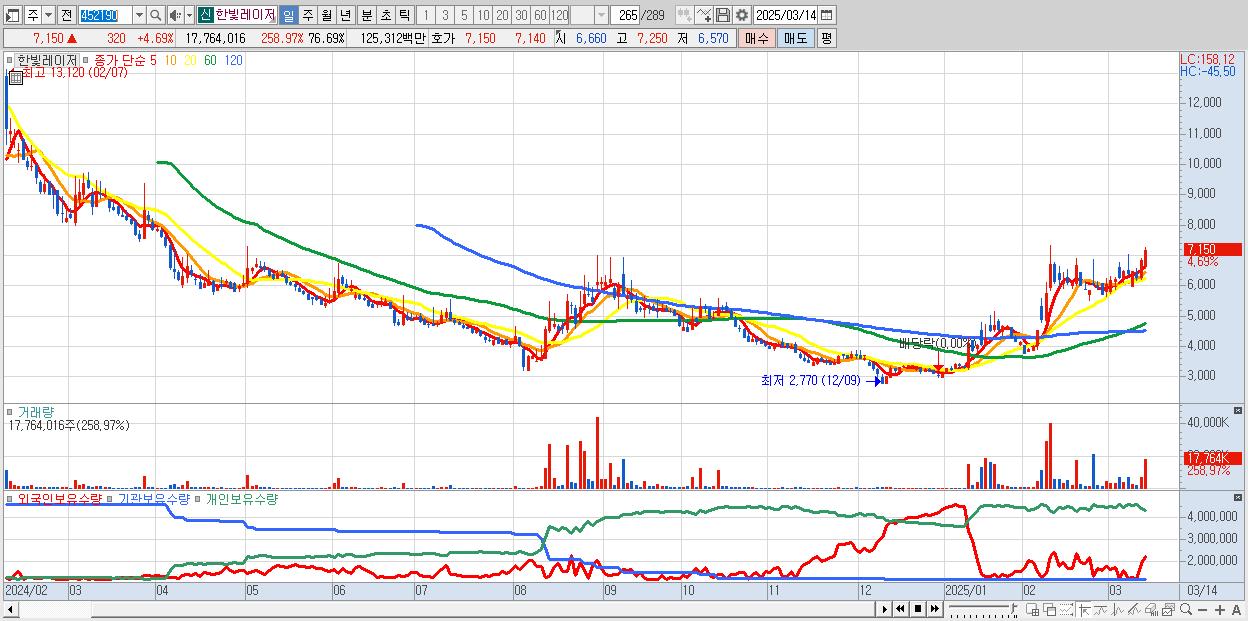Switch to daily 일 chart period
The height and width of the screenshot is (621, 1248).
tap(288, 15)
